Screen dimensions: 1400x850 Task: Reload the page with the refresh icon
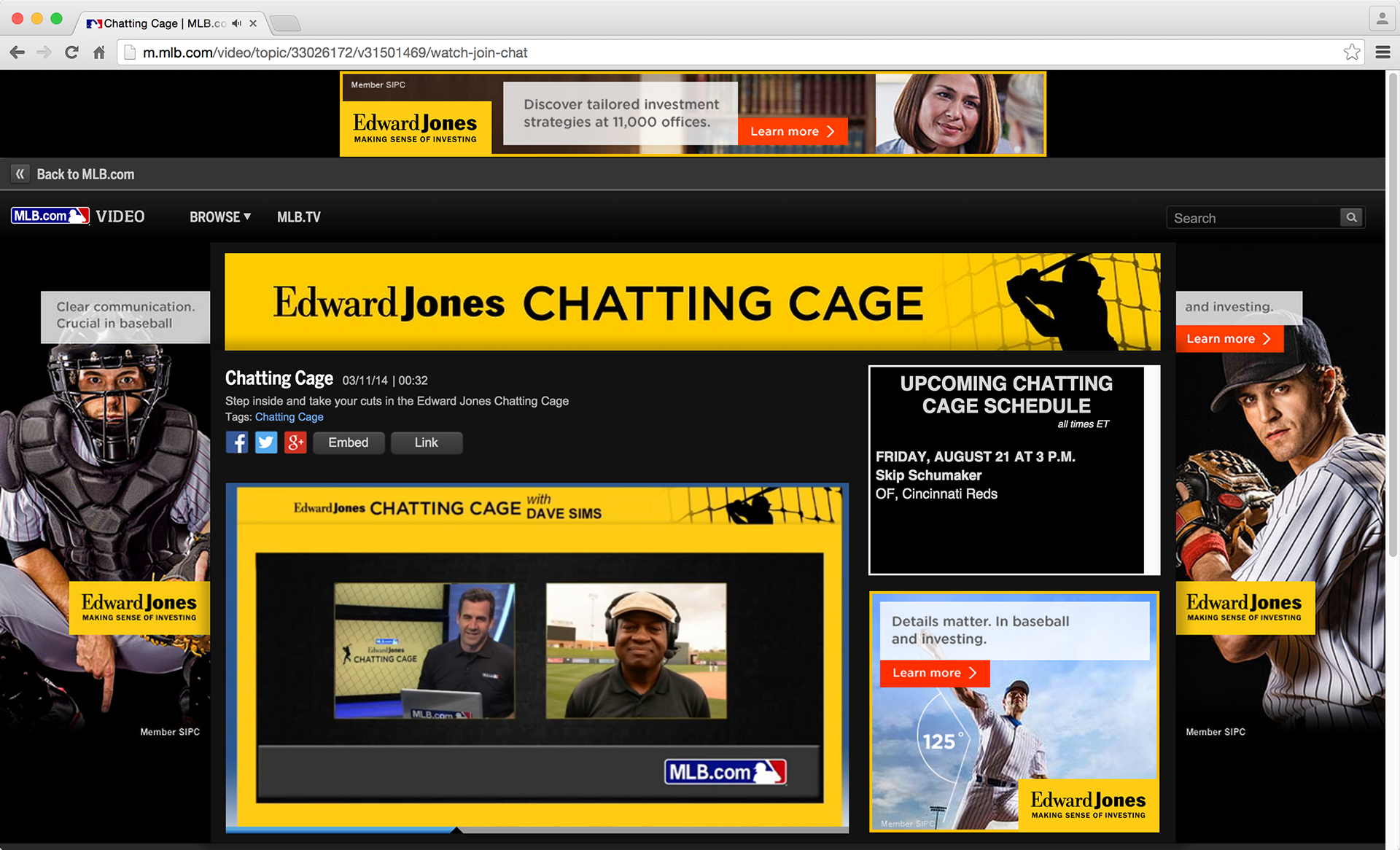pos(71,52)
